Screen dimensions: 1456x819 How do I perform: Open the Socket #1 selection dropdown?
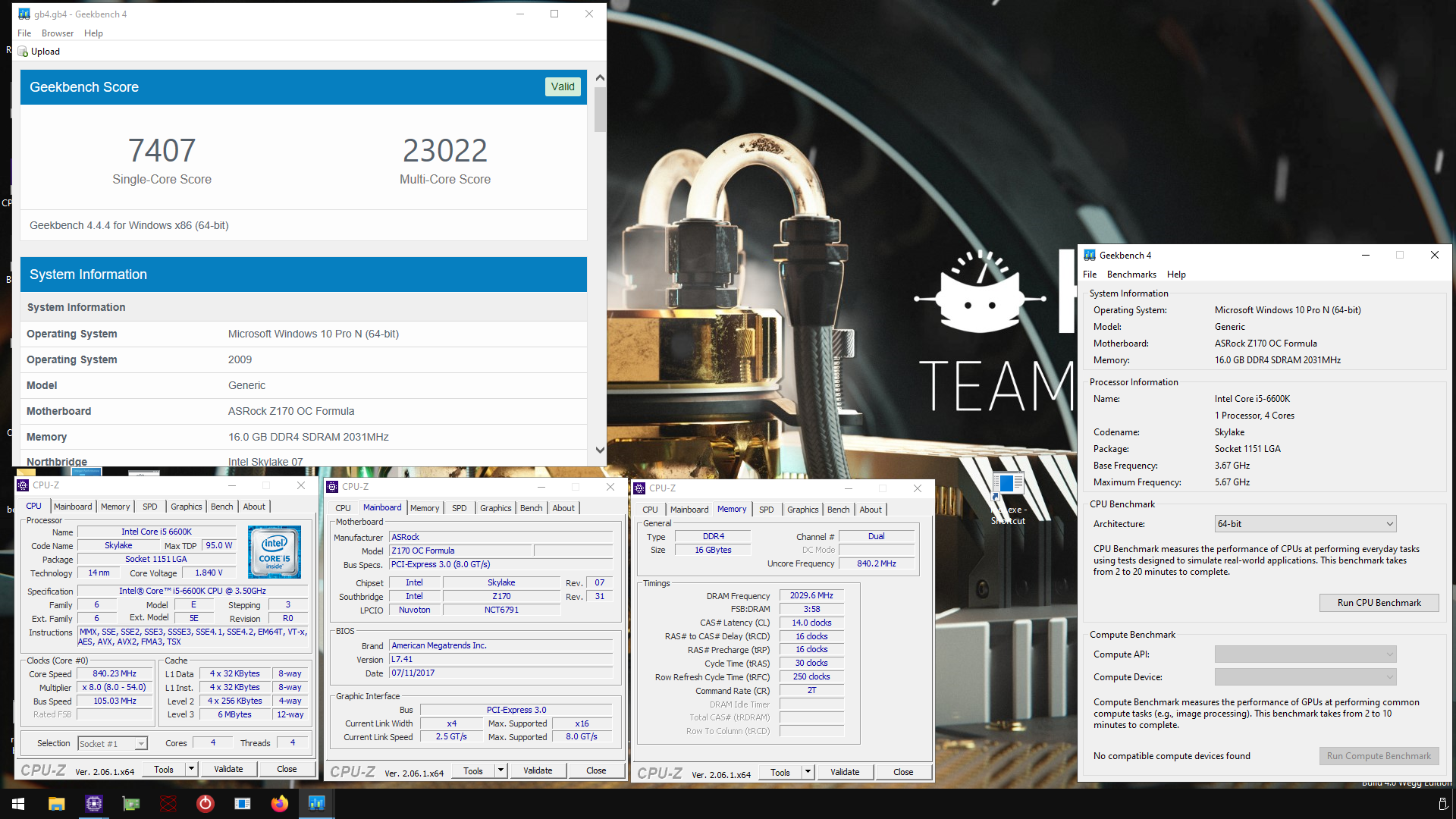click(112, 744)
